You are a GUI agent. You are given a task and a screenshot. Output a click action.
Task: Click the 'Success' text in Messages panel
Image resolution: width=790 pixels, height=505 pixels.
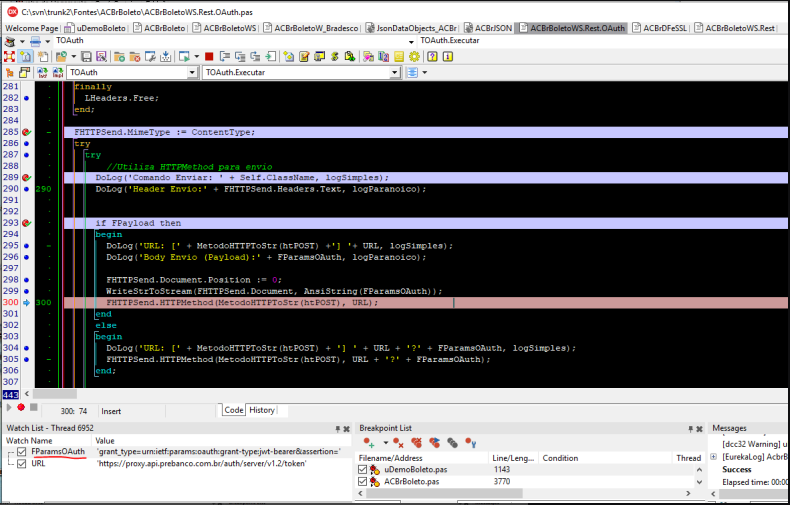[x=737, y=469]
